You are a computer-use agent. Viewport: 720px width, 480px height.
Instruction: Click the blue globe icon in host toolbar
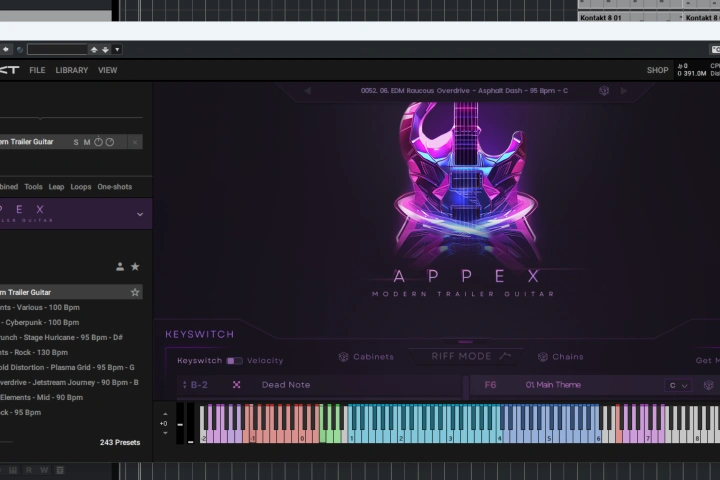(x=20, y=50)
